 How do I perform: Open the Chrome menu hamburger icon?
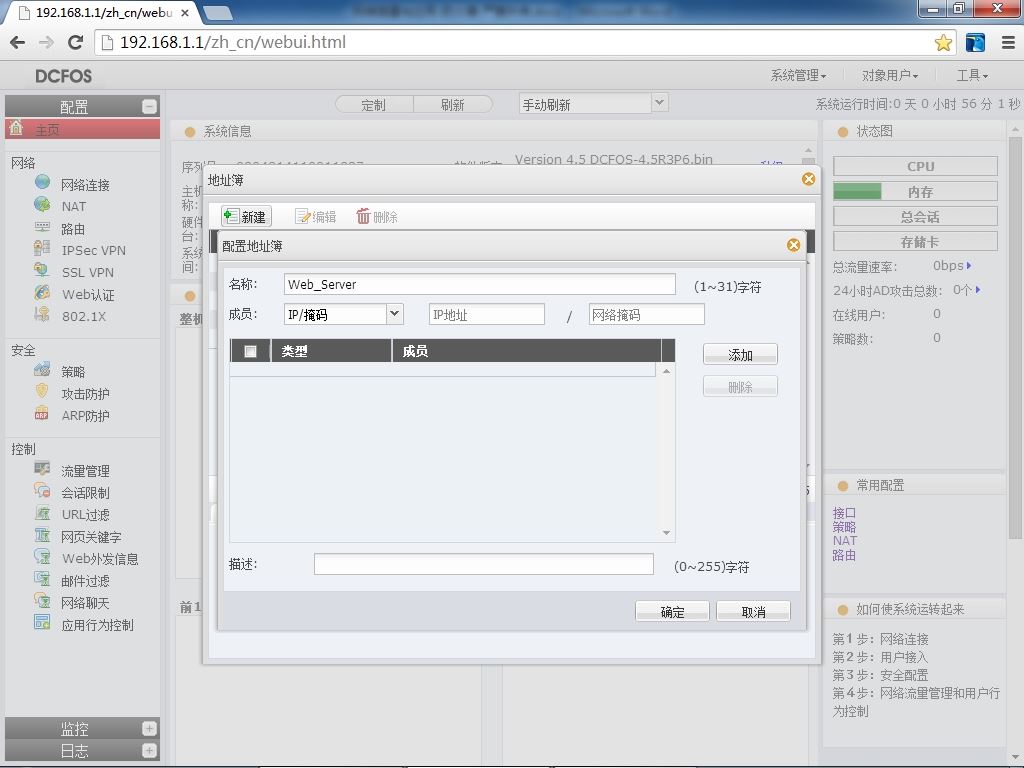click(1008, 43)
